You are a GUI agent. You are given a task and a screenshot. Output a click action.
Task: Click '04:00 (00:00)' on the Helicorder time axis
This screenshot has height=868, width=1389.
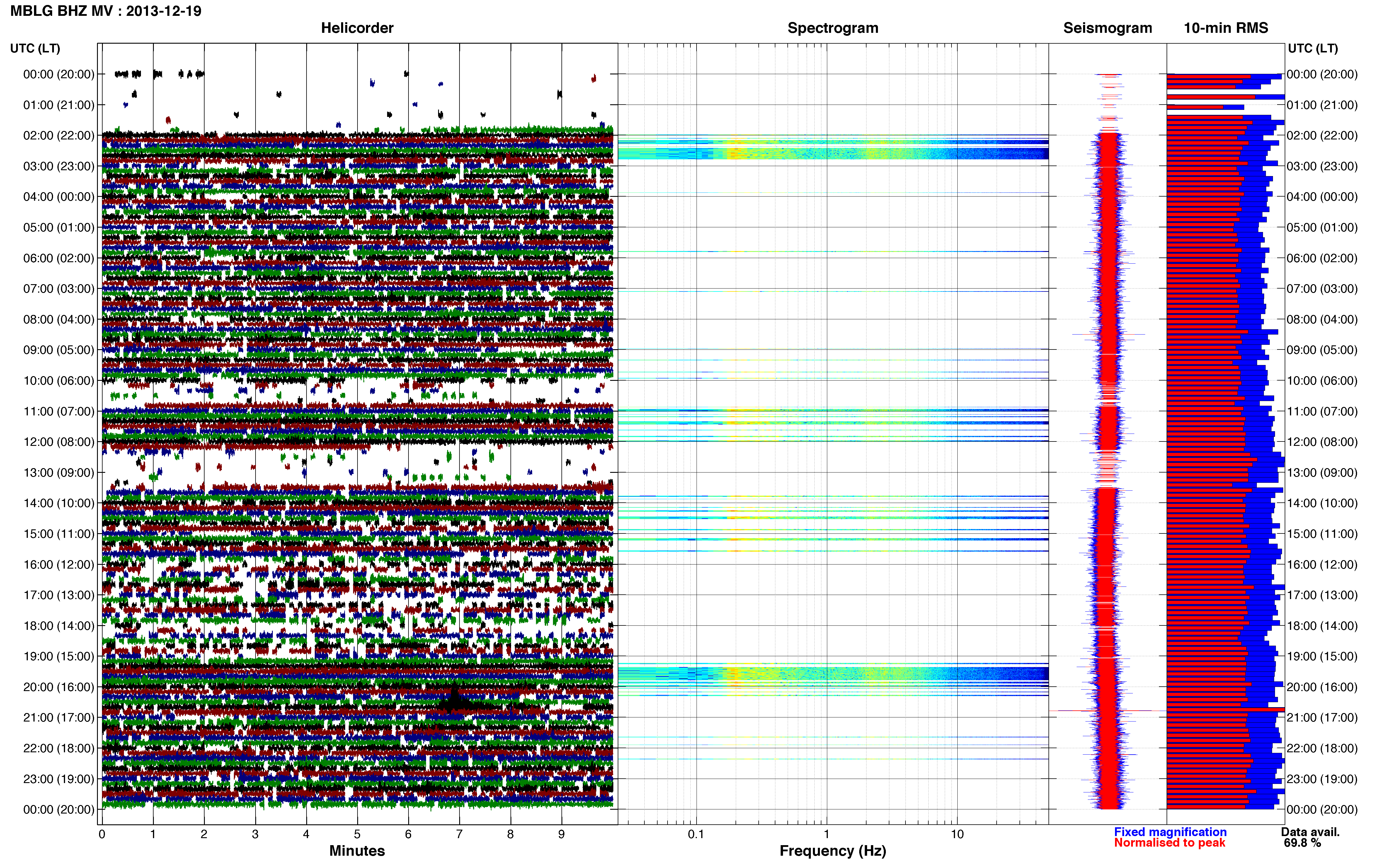coord(59,197)
